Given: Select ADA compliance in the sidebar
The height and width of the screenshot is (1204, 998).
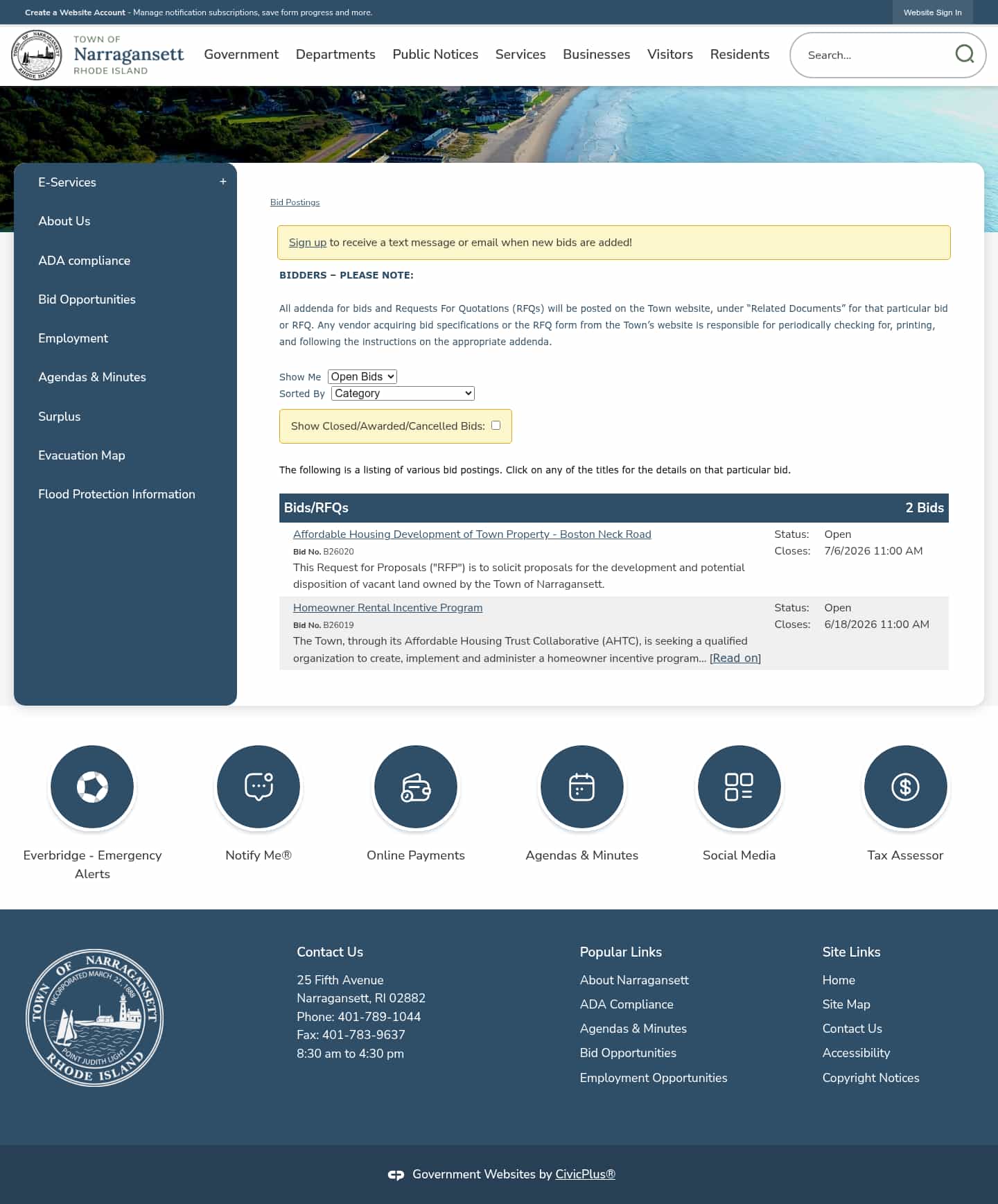Looking at the screenshot, I should click(x=85, y=261).
